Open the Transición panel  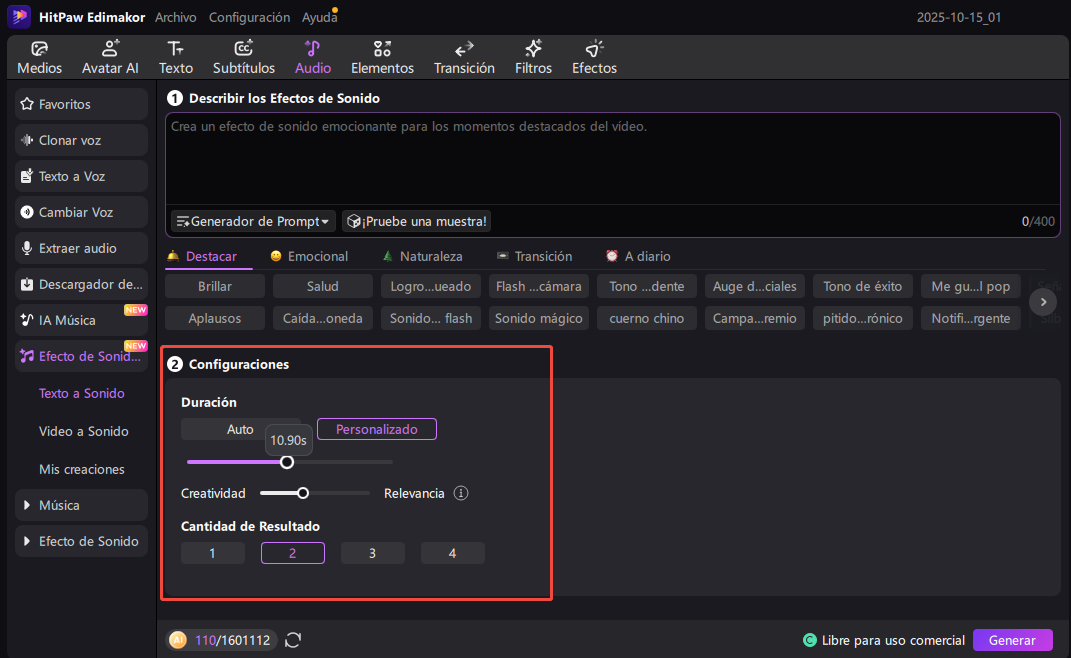point(464,57)
